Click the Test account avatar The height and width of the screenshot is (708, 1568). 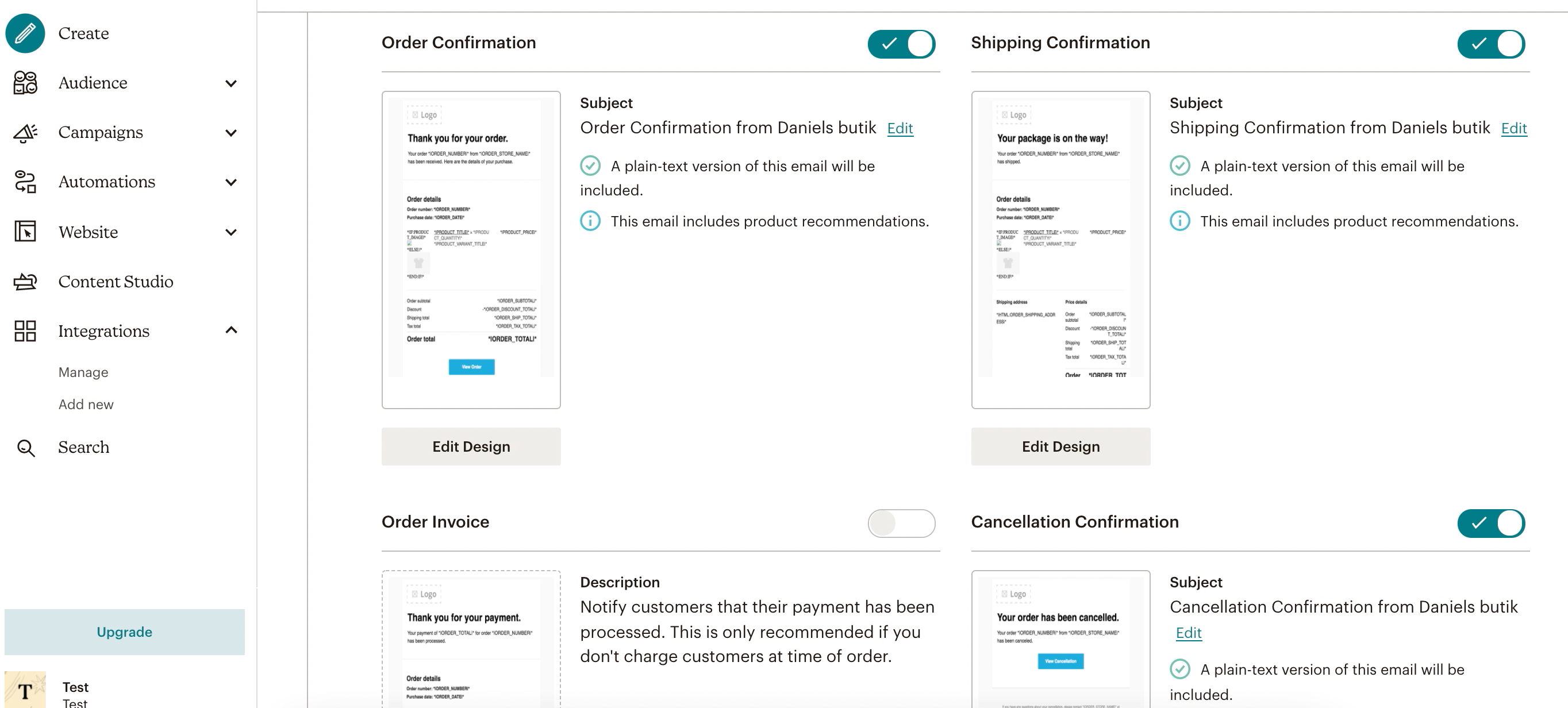point(25,690)
